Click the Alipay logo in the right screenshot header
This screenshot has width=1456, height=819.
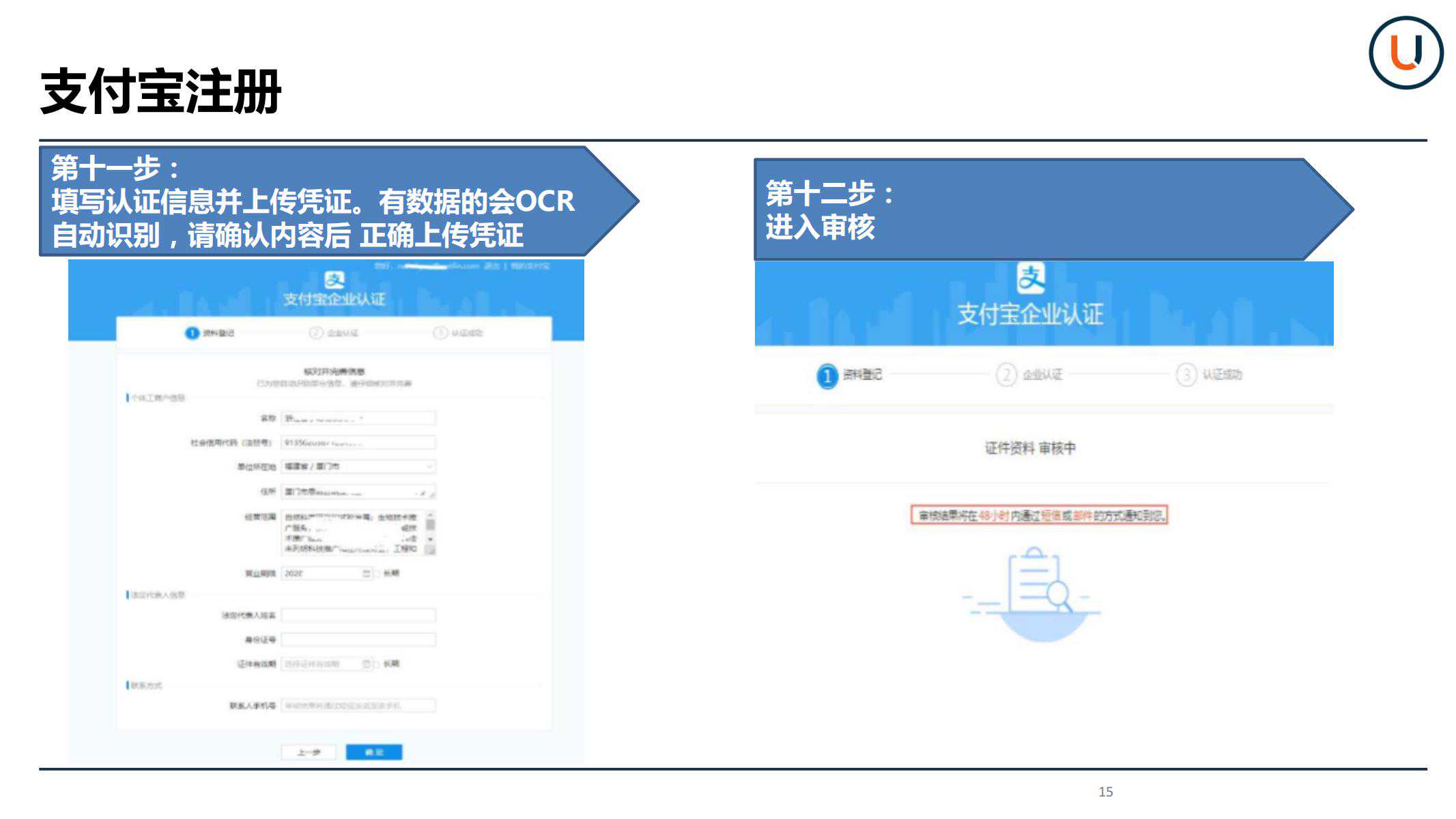1030,278
